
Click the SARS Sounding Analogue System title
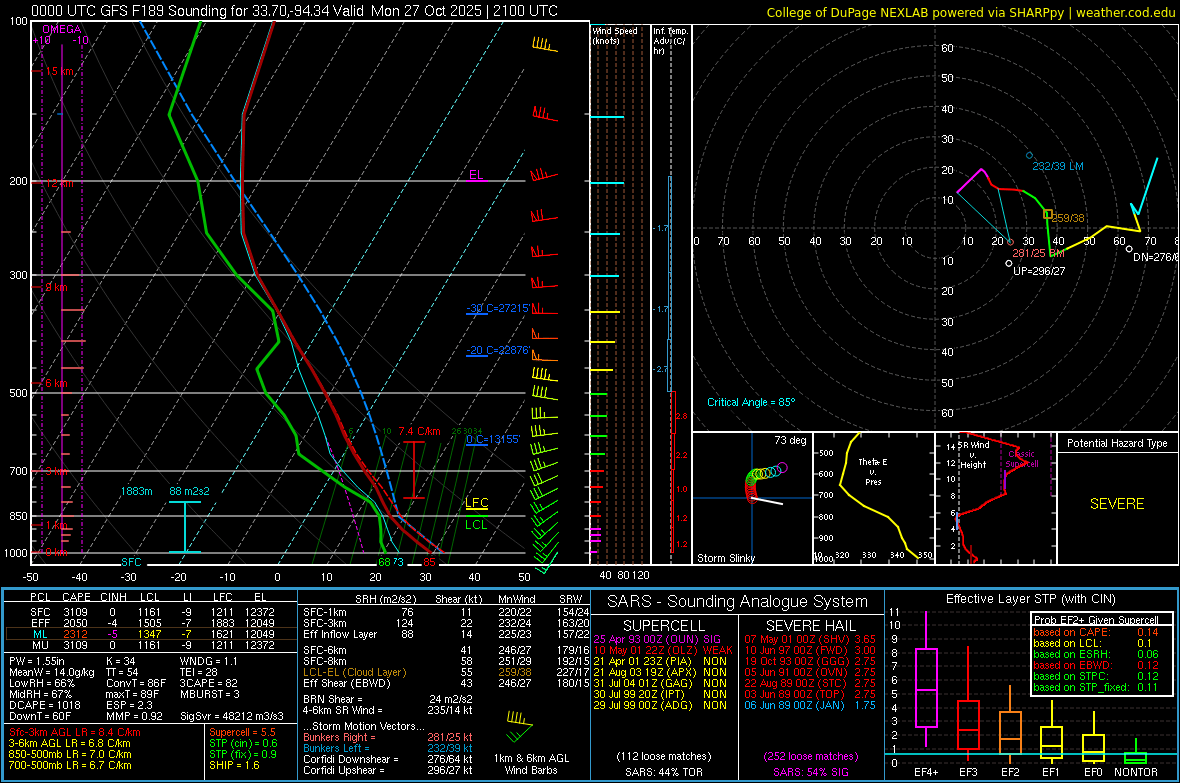point(738,602)
